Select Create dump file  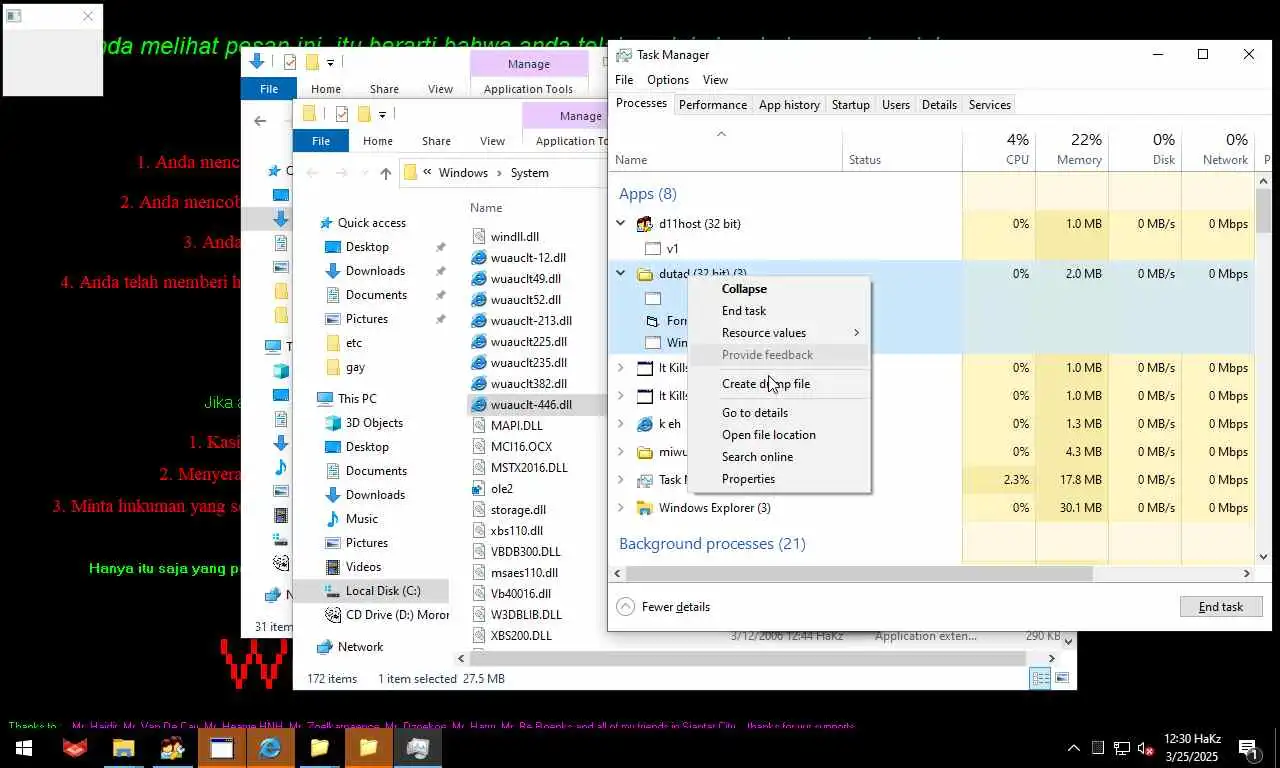tap(780, 384)
